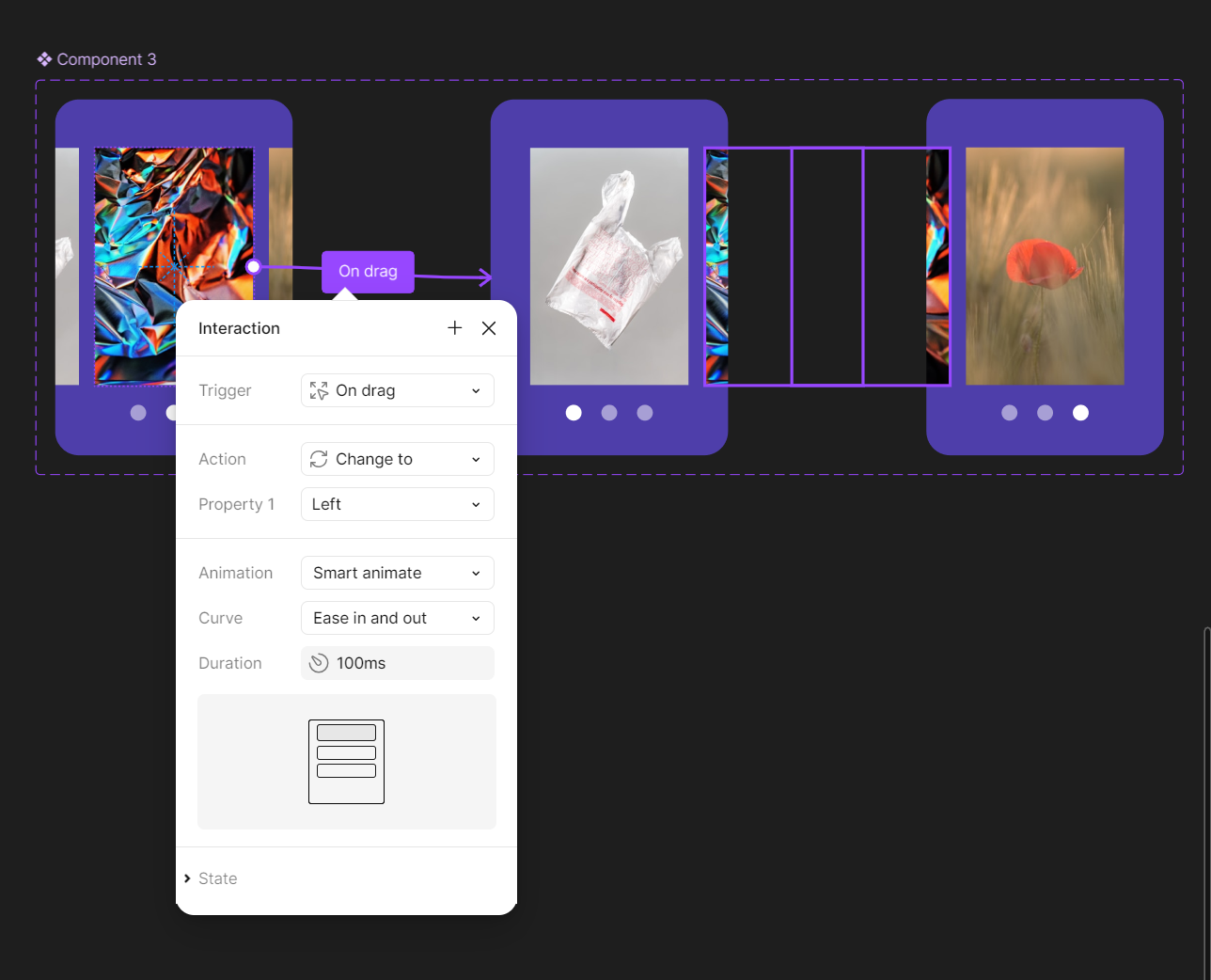Add a new interaction with plus icon
Image resolution: width=1211 pixels, height=980 pixels.
click(x=455, y=327)
